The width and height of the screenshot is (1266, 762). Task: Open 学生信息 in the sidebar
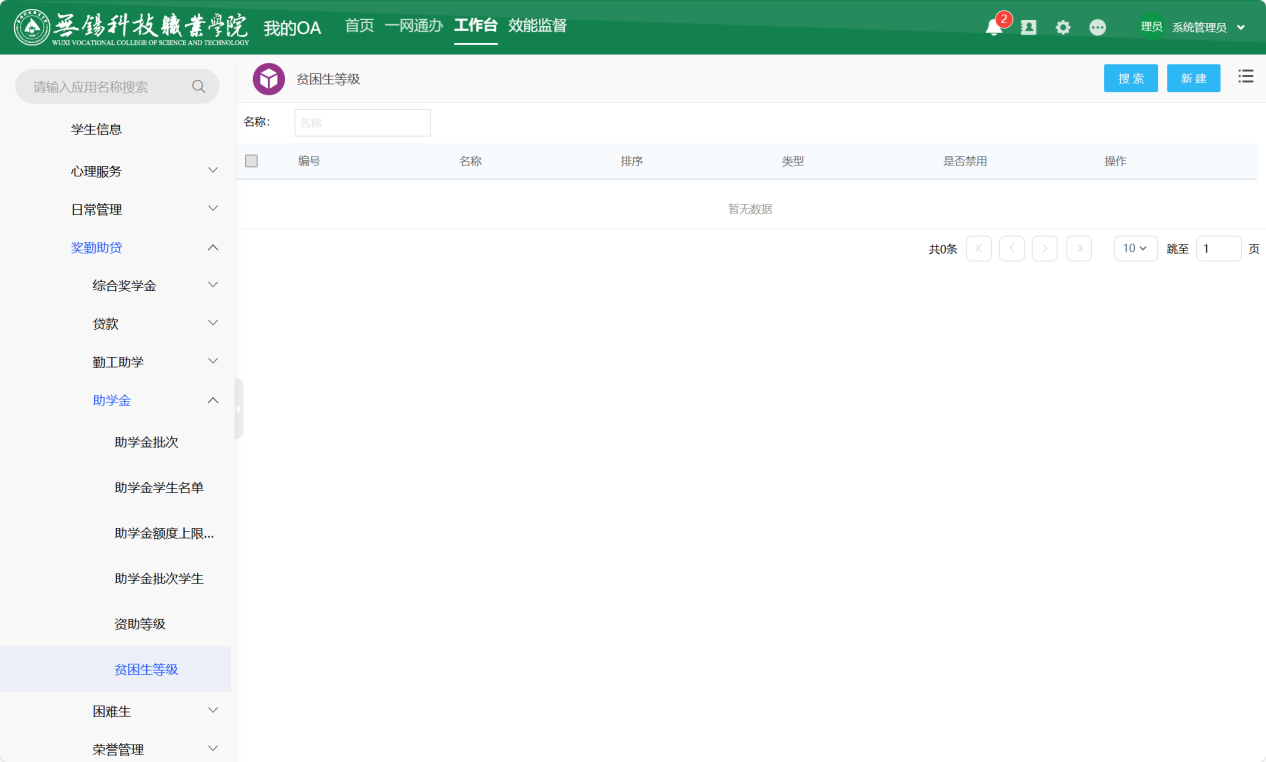click(96, 129)
